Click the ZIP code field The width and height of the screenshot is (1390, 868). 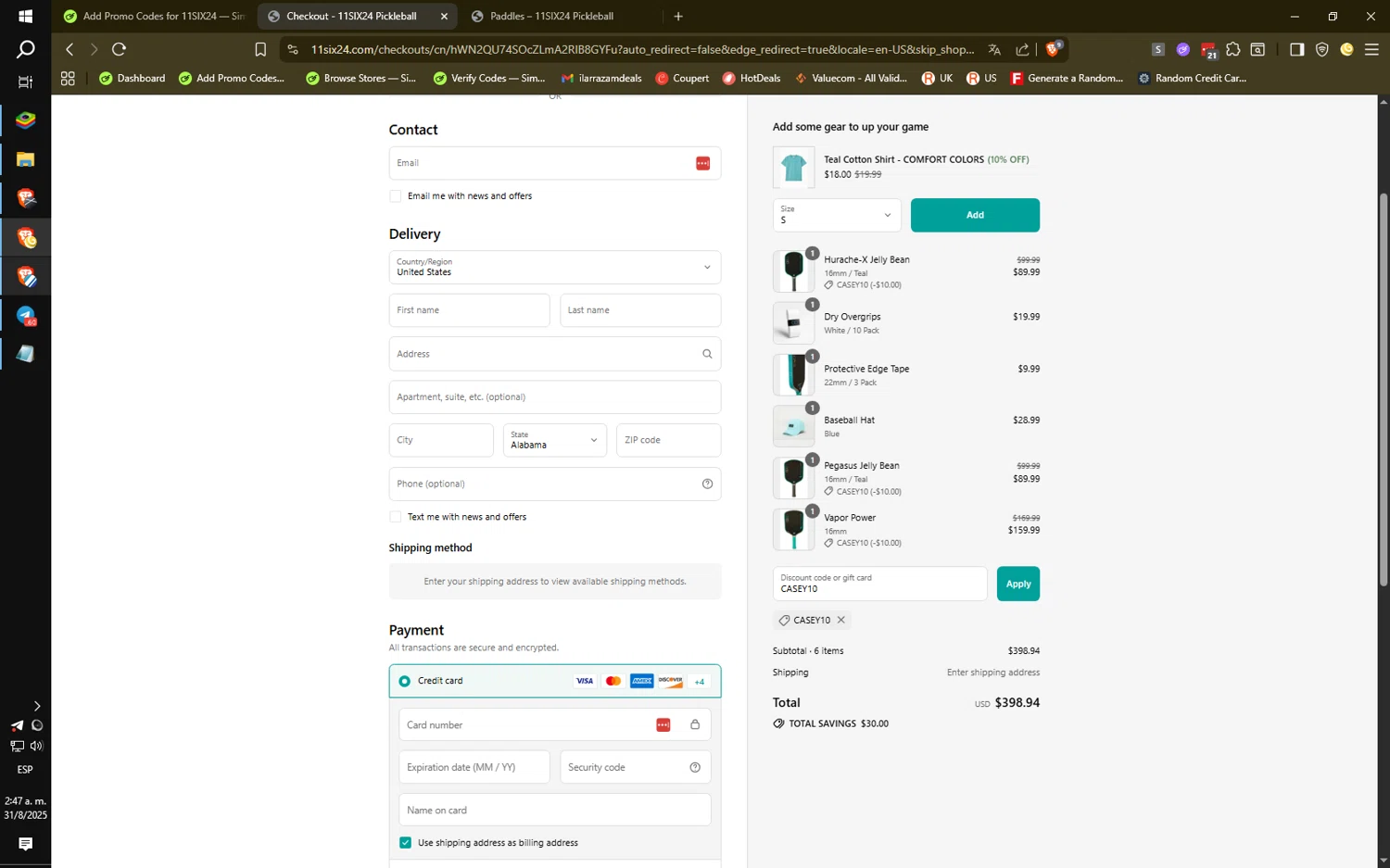(668, 440)
